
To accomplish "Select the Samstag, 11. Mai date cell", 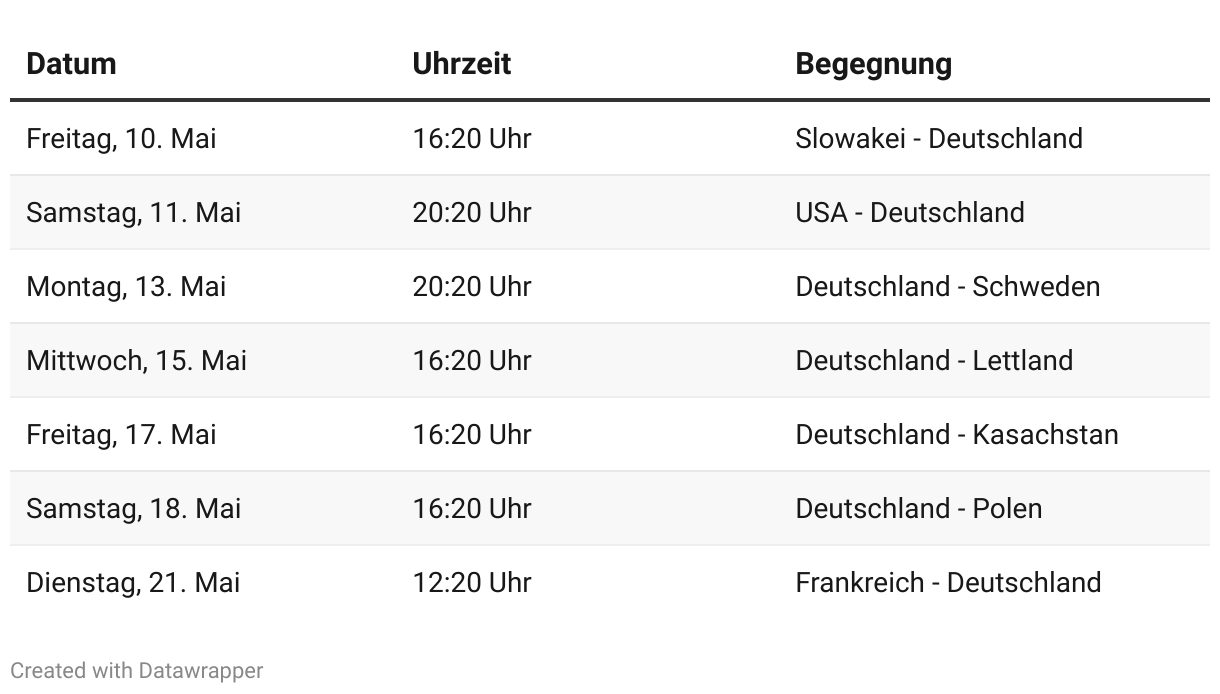I will (x=133, y=212).
